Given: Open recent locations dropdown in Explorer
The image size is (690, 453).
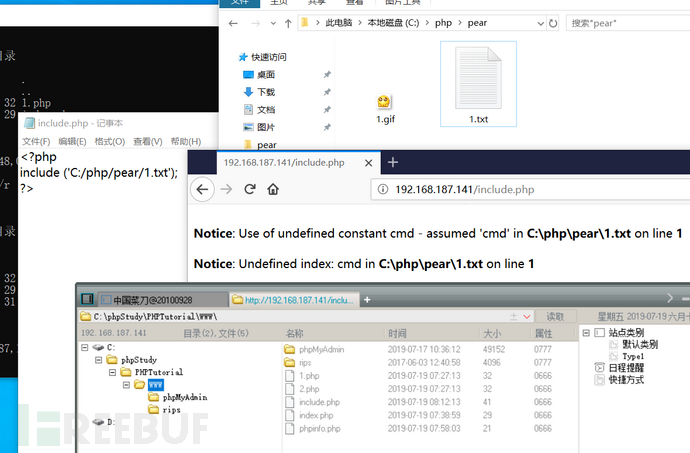Looking at the screenshot, I should point(273,23).
